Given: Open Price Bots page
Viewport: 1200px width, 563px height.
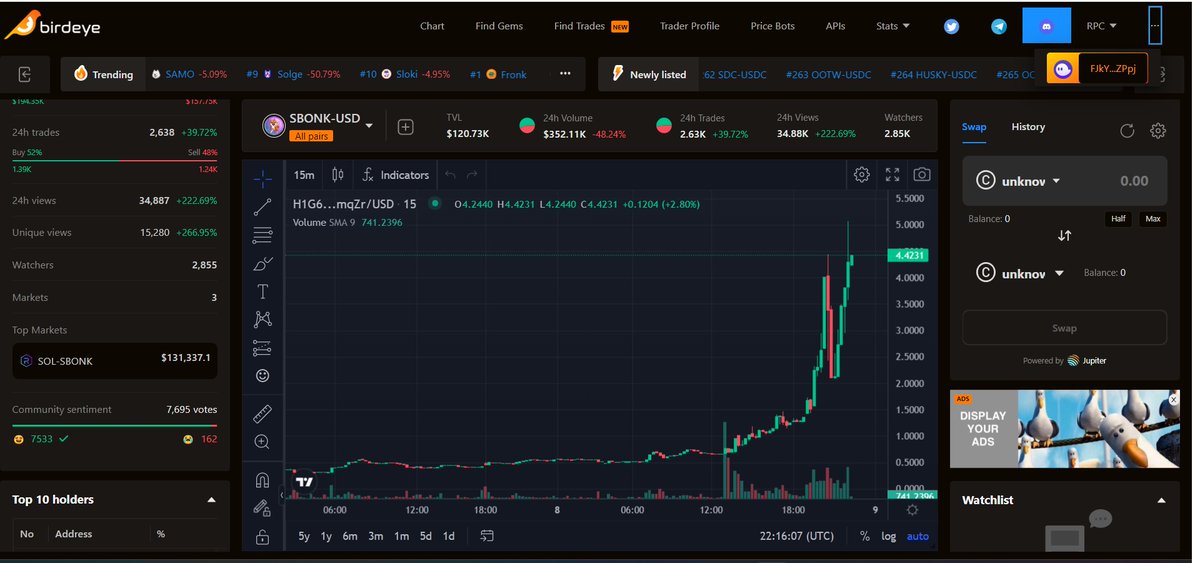Looking at the screenshot, I should pyautogui.click(x=772, y=26).
